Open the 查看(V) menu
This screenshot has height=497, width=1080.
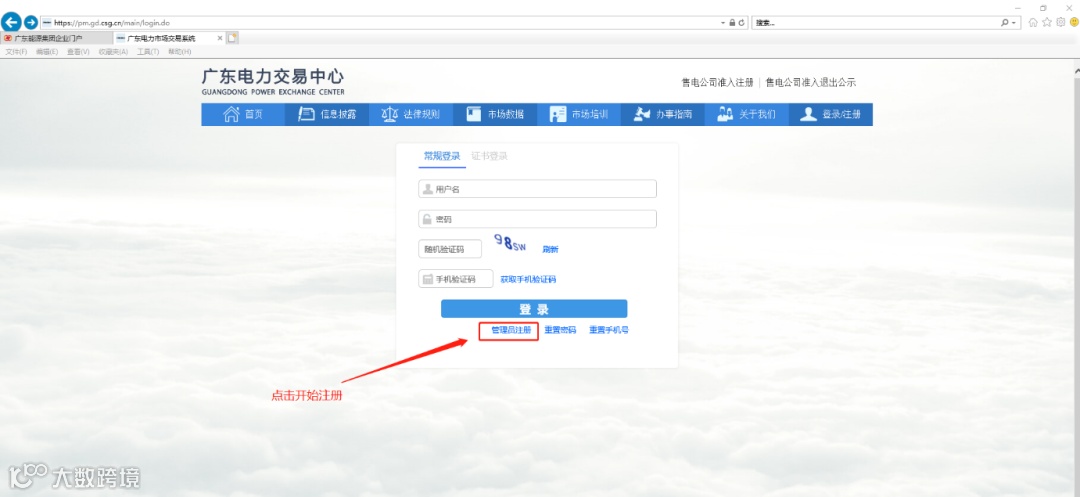(x=78, y=52)
